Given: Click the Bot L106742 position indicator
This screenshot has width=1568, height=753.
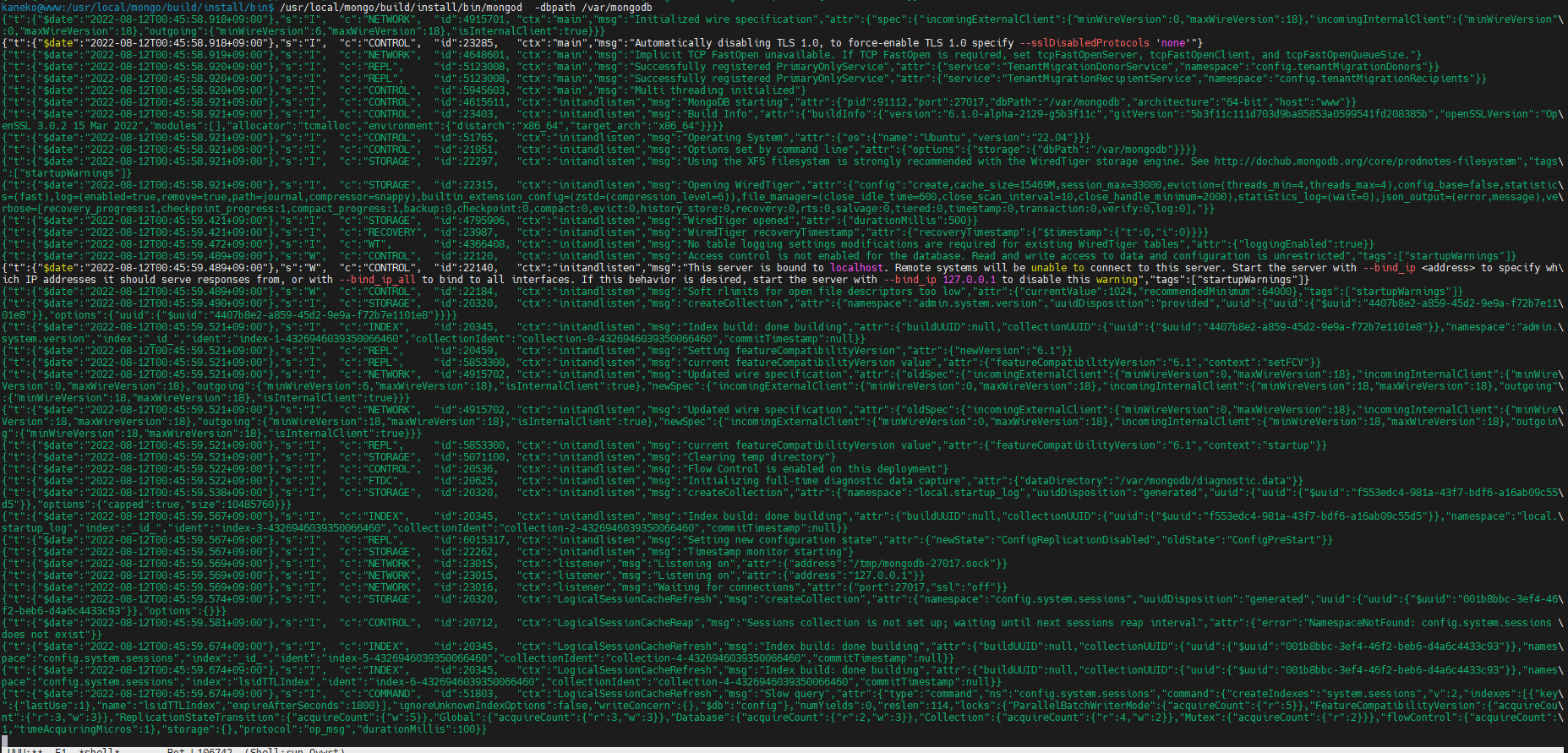Looking at the screenshot, I should (199, 750).
